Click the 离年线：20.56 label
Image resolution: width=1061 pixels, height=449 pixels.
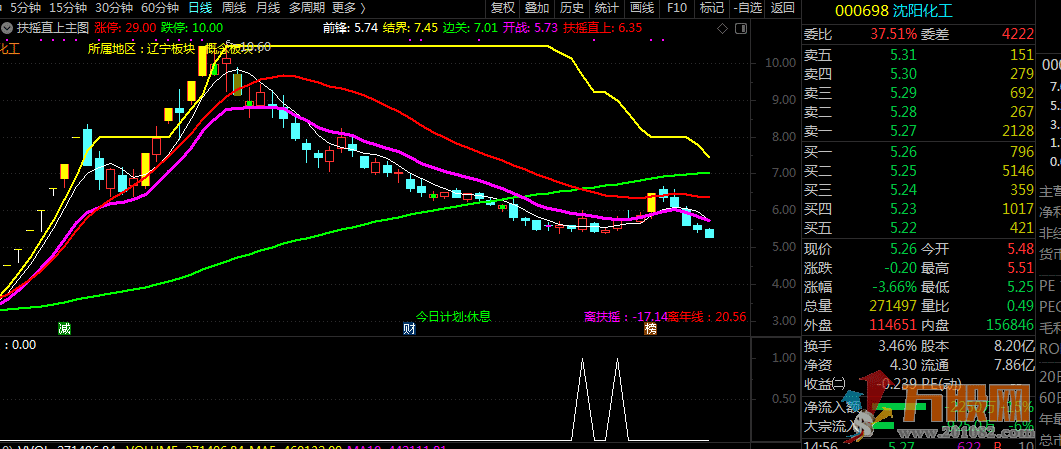(x=708, y=316)
